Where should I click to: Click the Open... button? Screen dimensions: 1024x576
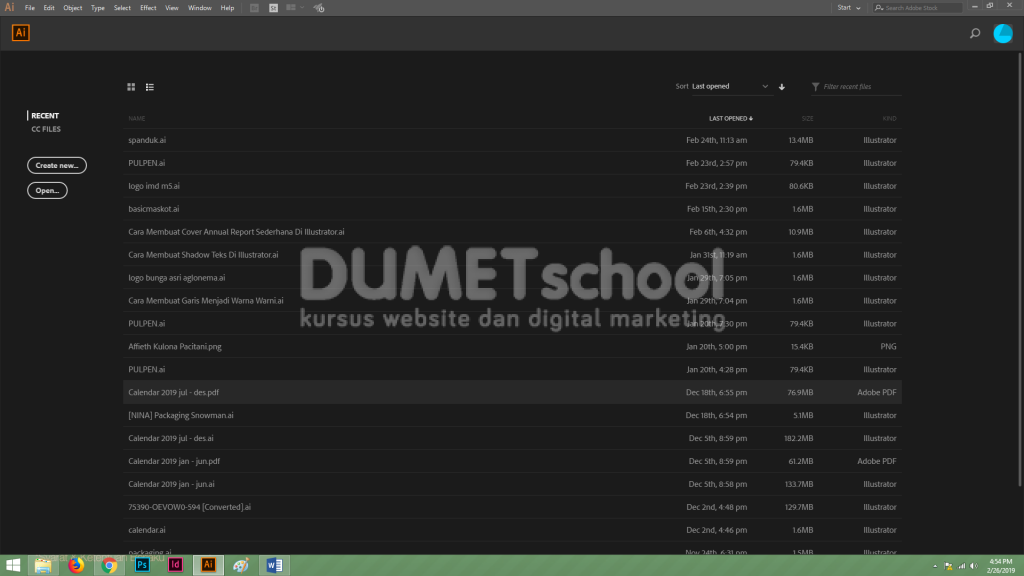click(47, 191)
